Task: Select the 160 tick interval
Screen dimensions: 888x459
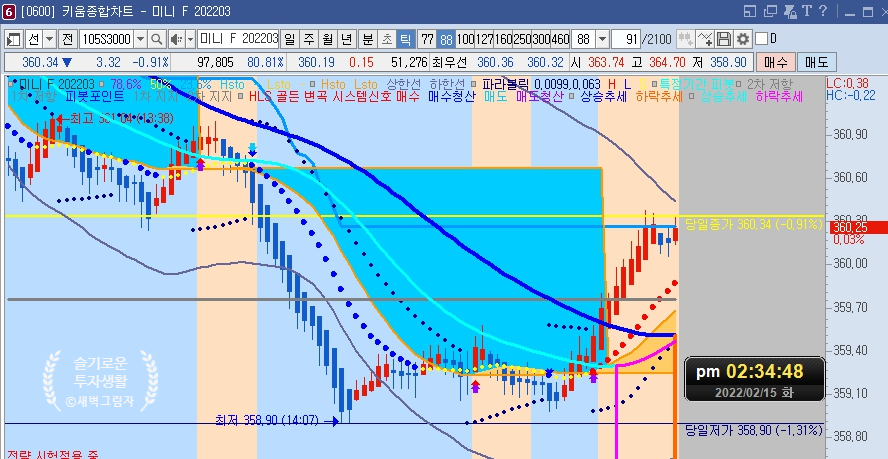Action: [503, 39]
